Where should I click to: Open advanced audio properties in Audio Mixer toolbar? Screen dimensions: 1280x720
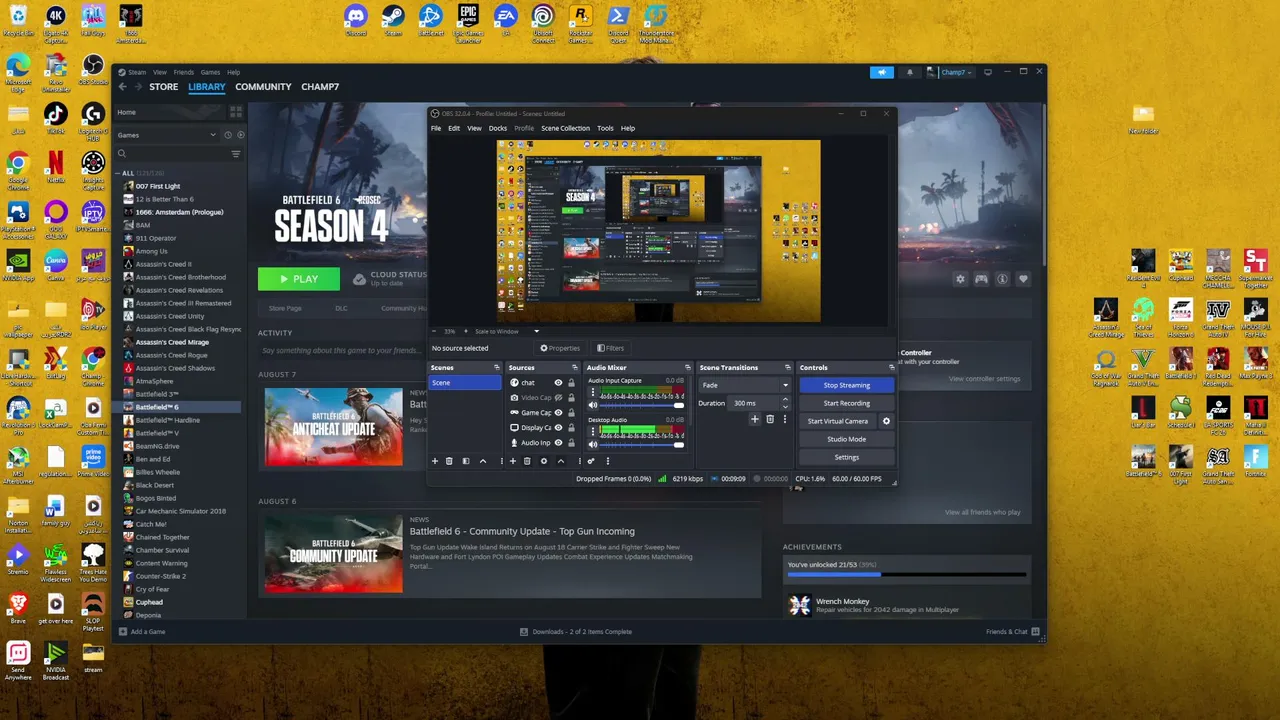591,461
